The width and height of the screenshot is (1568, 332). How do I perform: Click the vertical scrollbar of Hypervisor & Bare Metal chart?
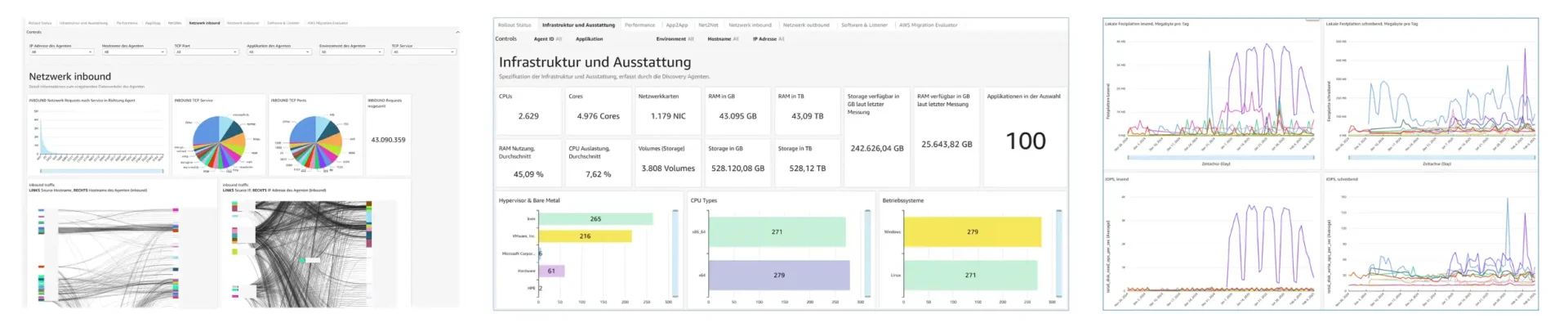click(x=675, y=253)
